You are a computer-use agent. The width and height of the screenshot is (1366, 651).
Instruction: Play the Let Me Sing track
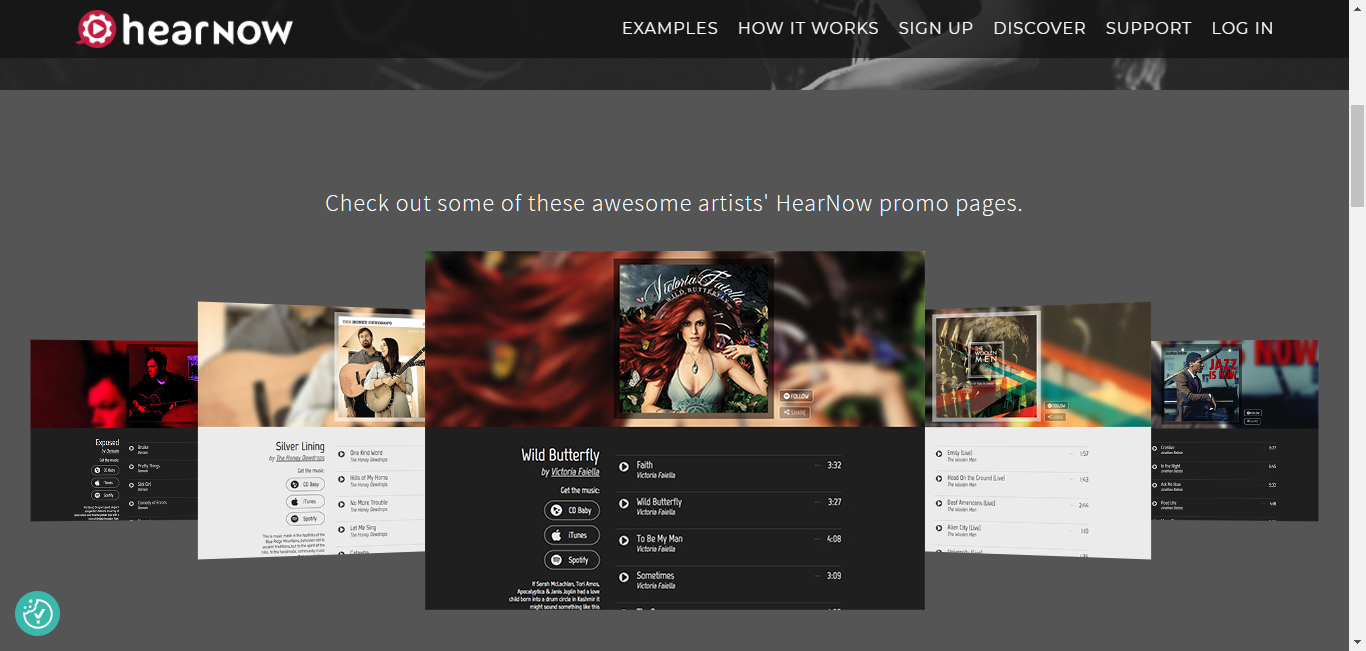point(342,529)
